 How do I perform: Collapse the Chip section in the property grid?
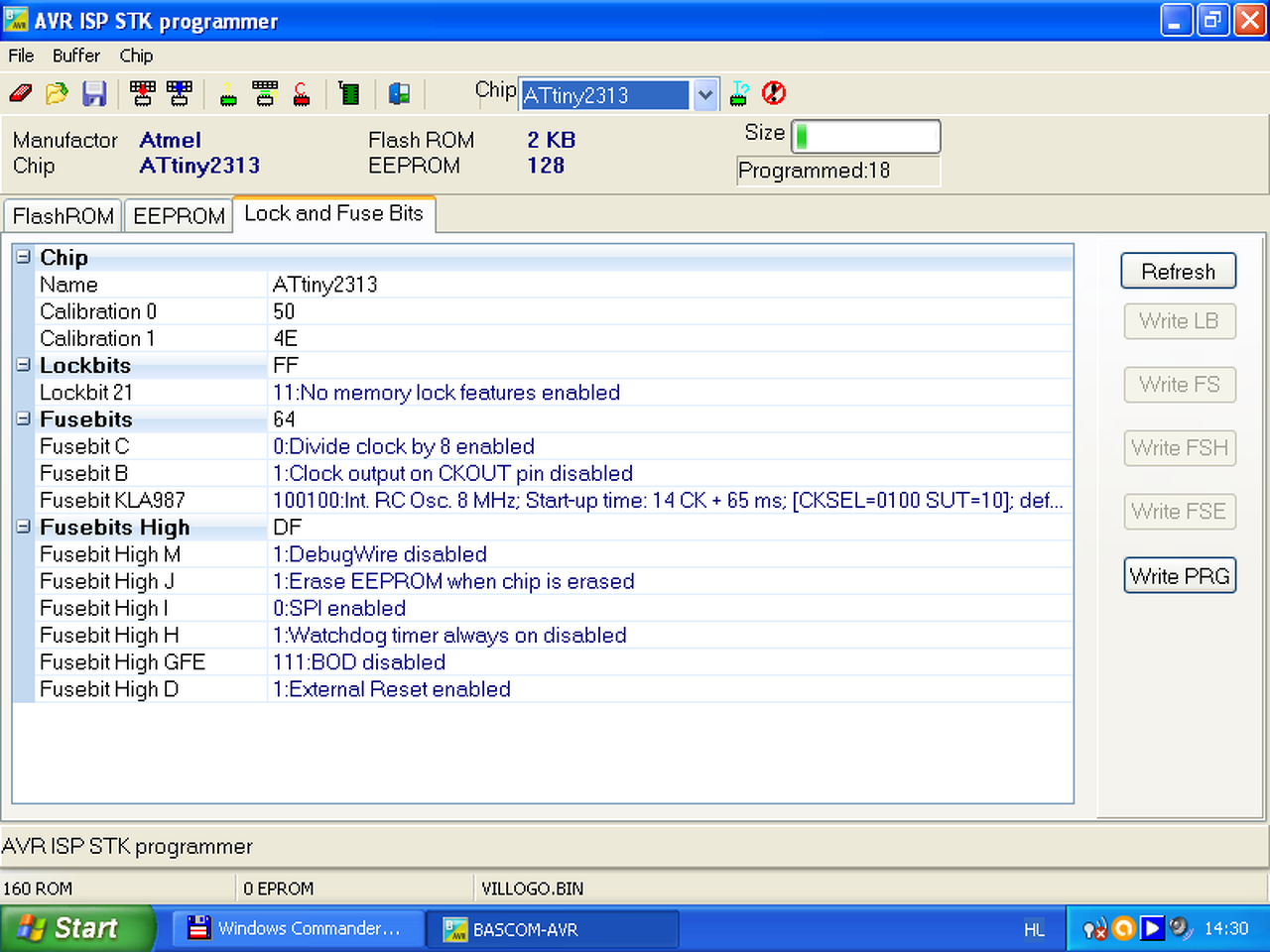coord(23,257)
